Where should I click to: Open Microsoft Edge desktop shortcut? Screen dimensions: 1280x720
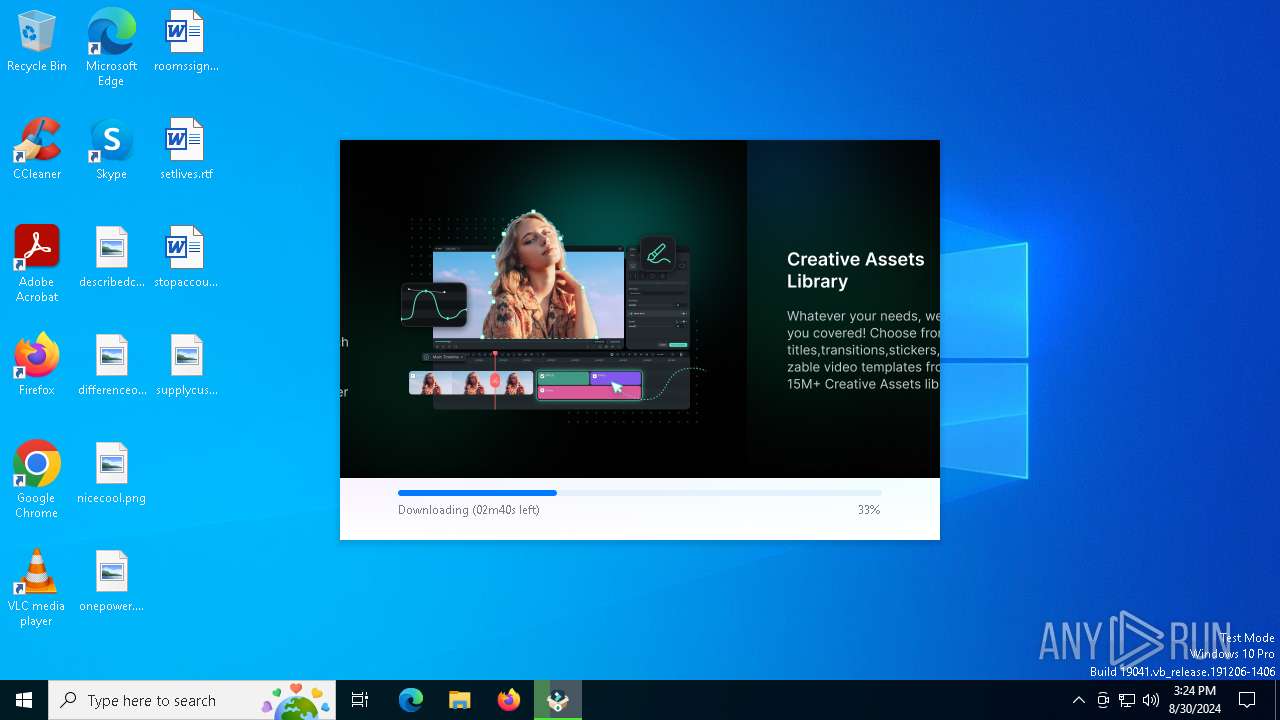pos(111,47)
